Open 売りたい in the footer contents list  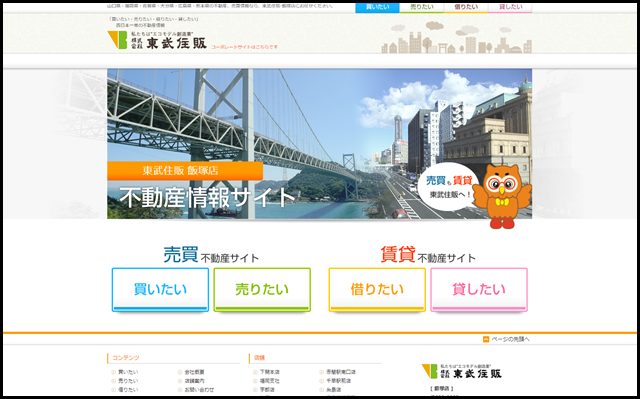coord(128,381)
